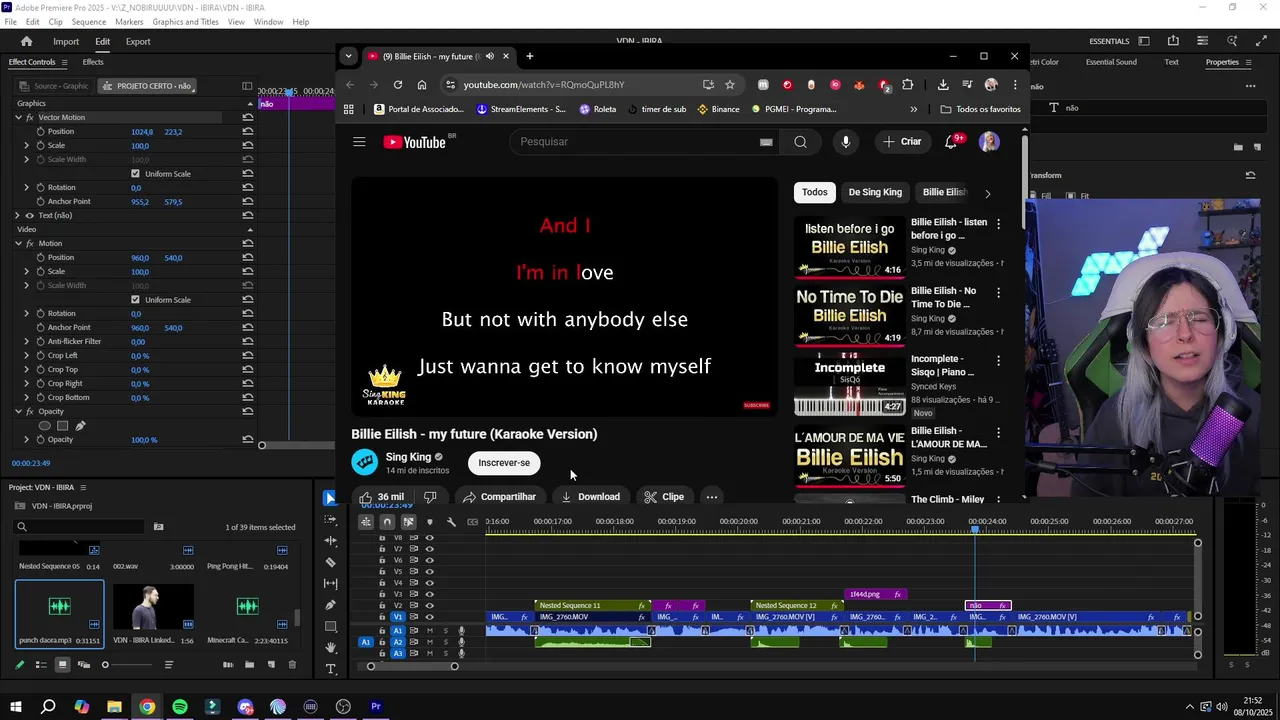Click the Download button below the video
The width and height of the screenshot is (1280, 720).
pos(590,497)
